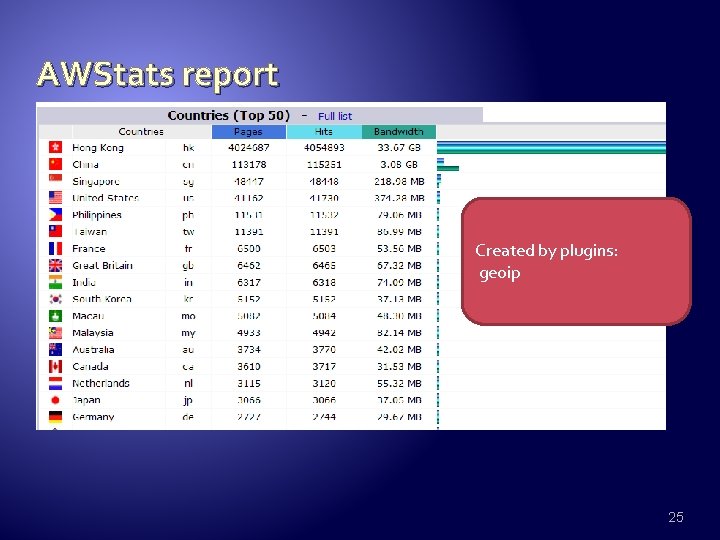Select the Malaysia country name
The image size is (720, 540).
(93, 333)
